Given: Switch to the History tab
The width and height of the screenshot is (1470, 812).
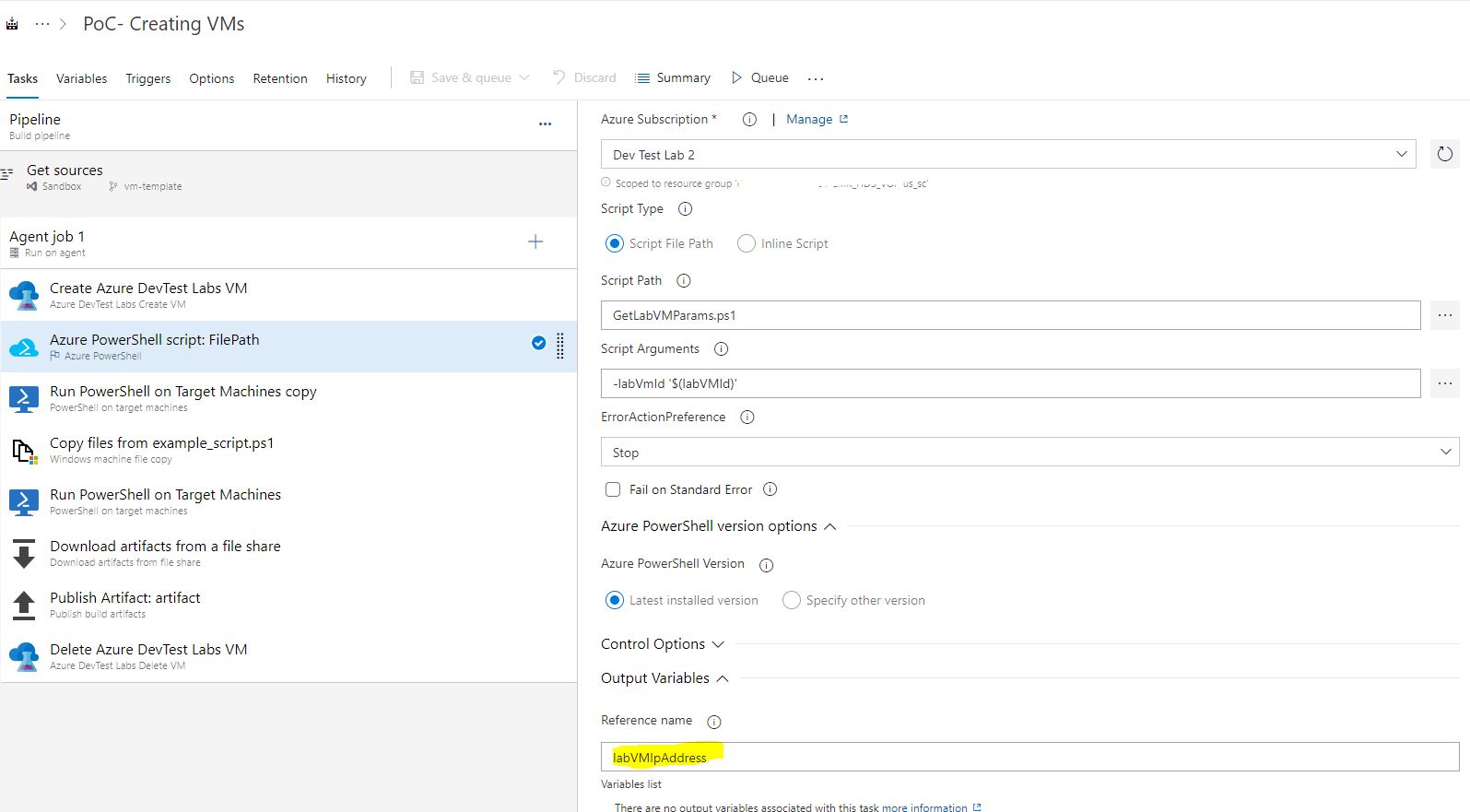Looking at the screenshot, I should (347, 78).
